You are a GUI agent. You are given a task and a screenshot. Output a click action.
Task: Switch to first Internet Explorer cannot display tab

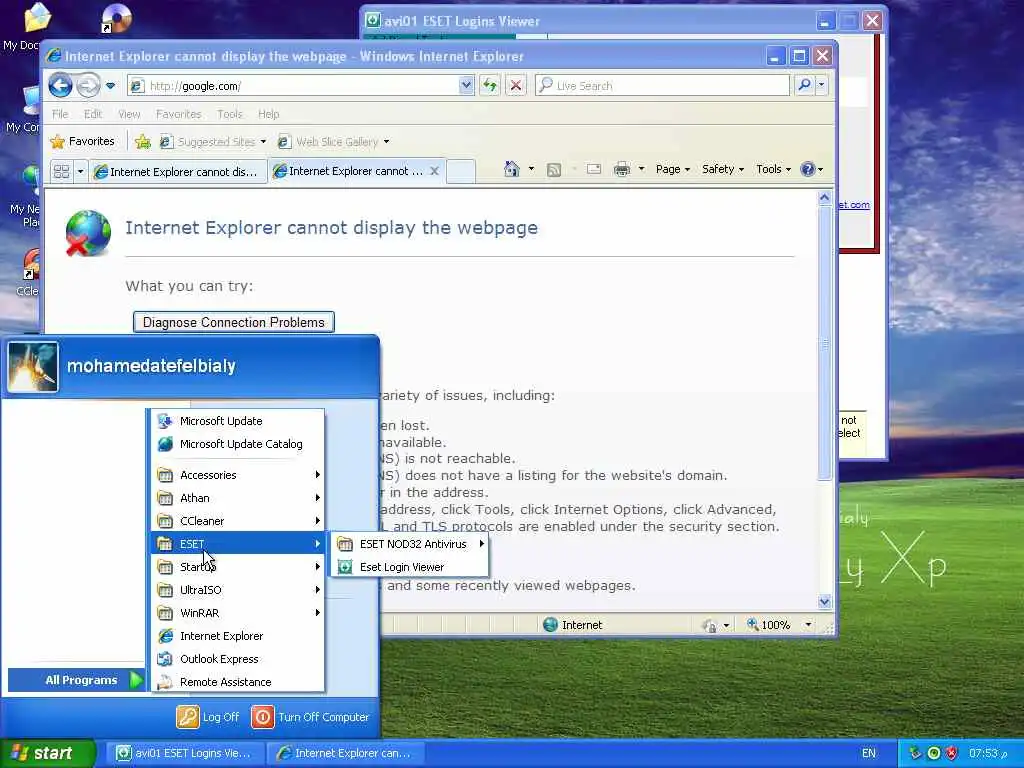tap(178, 172)
